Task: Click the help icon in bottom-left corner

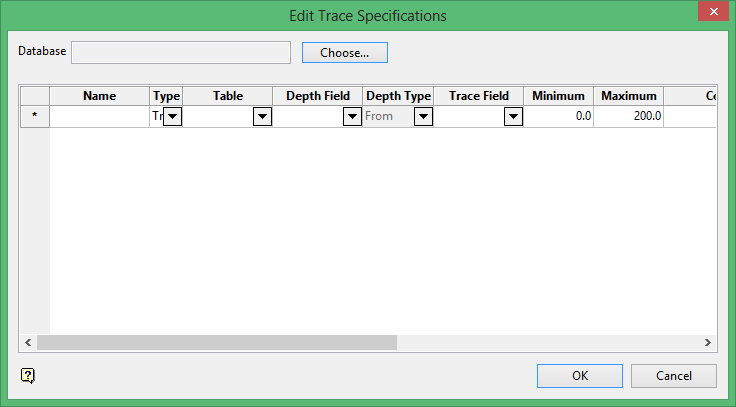Action: 28,376
